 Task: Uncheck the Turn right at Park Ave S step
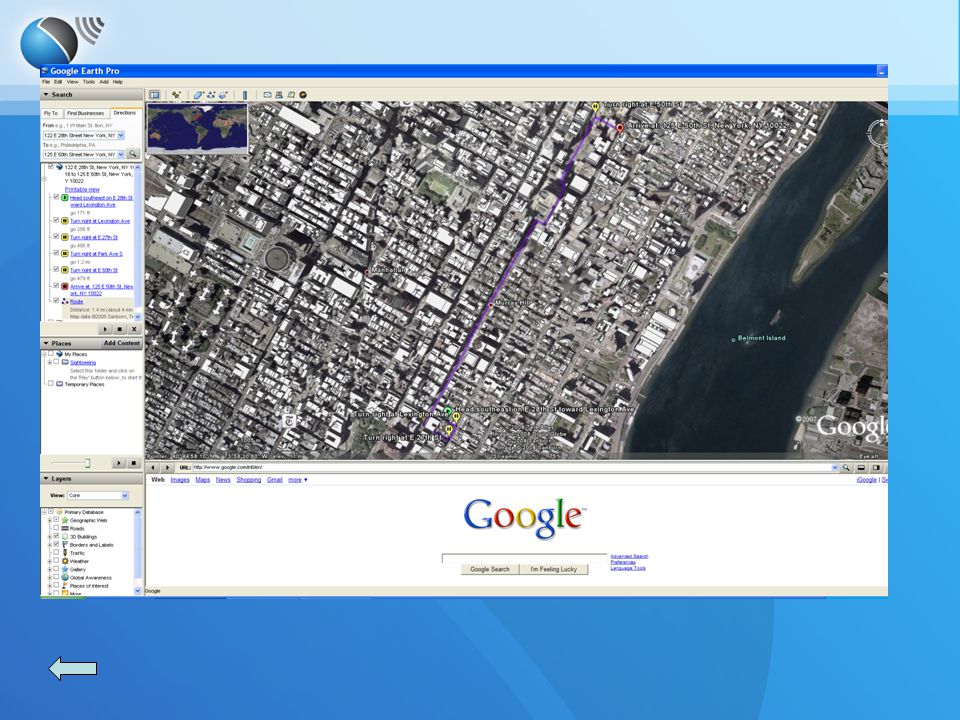[56, 253]
